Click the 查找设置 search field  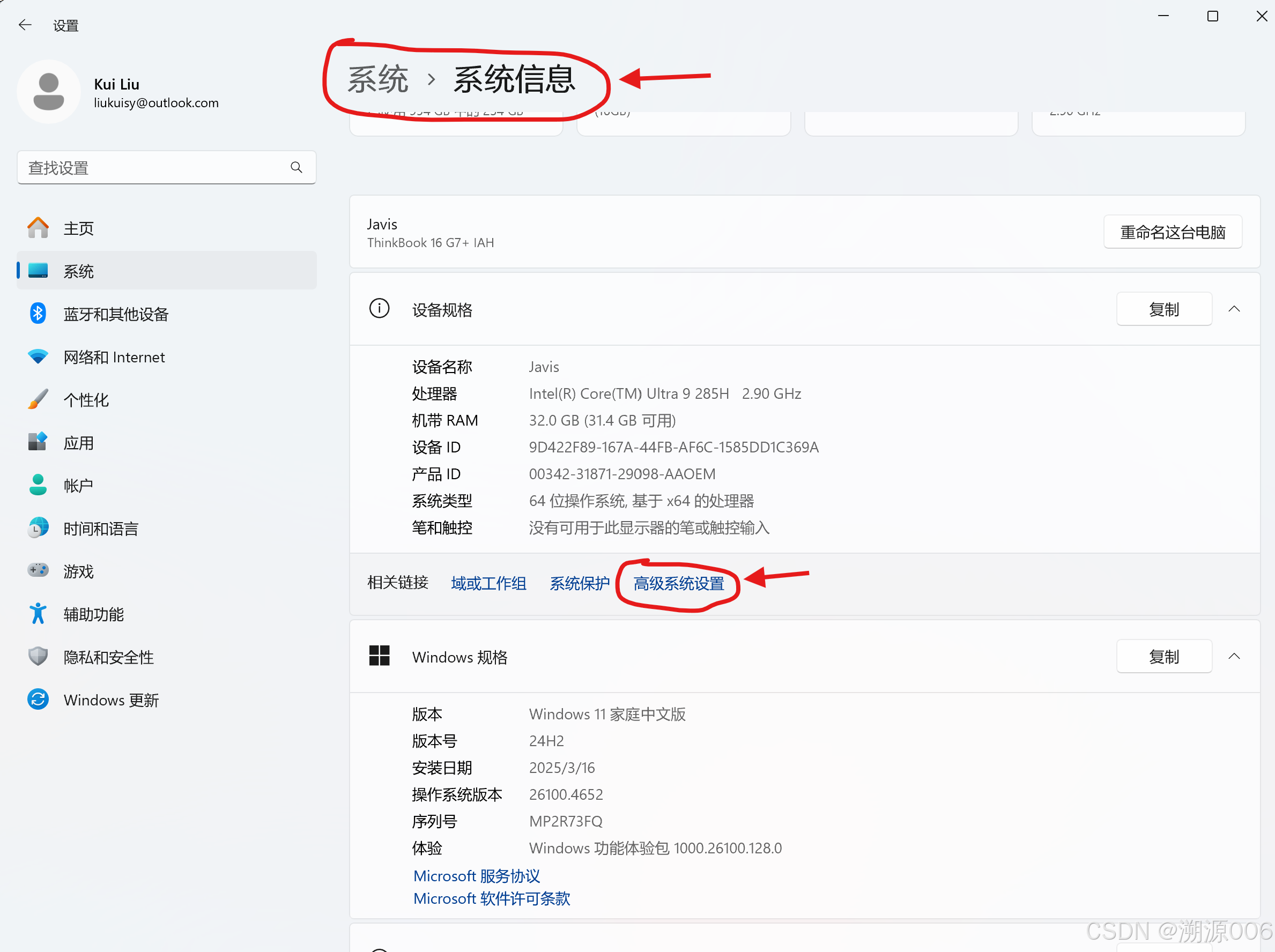[x=167, y=167]
